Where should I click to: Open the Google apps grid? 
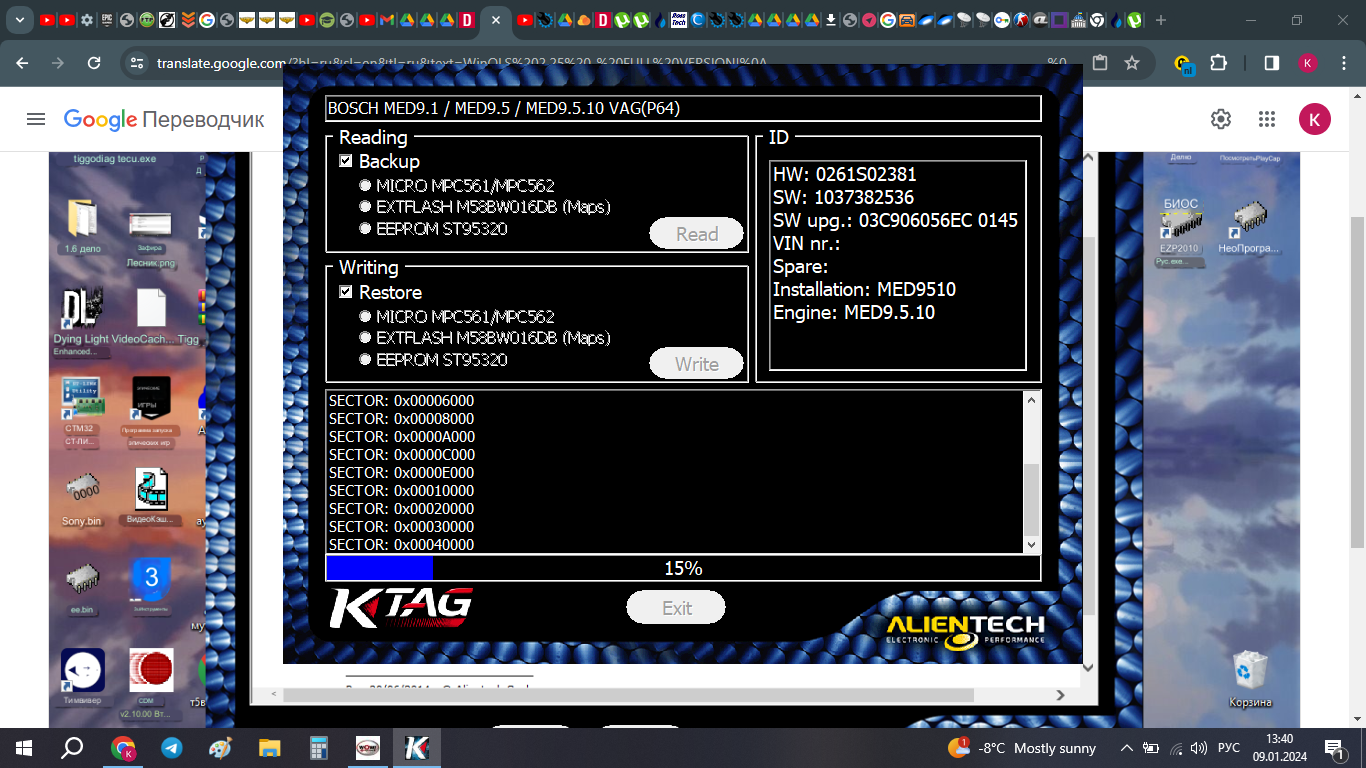pos(1267,120)
